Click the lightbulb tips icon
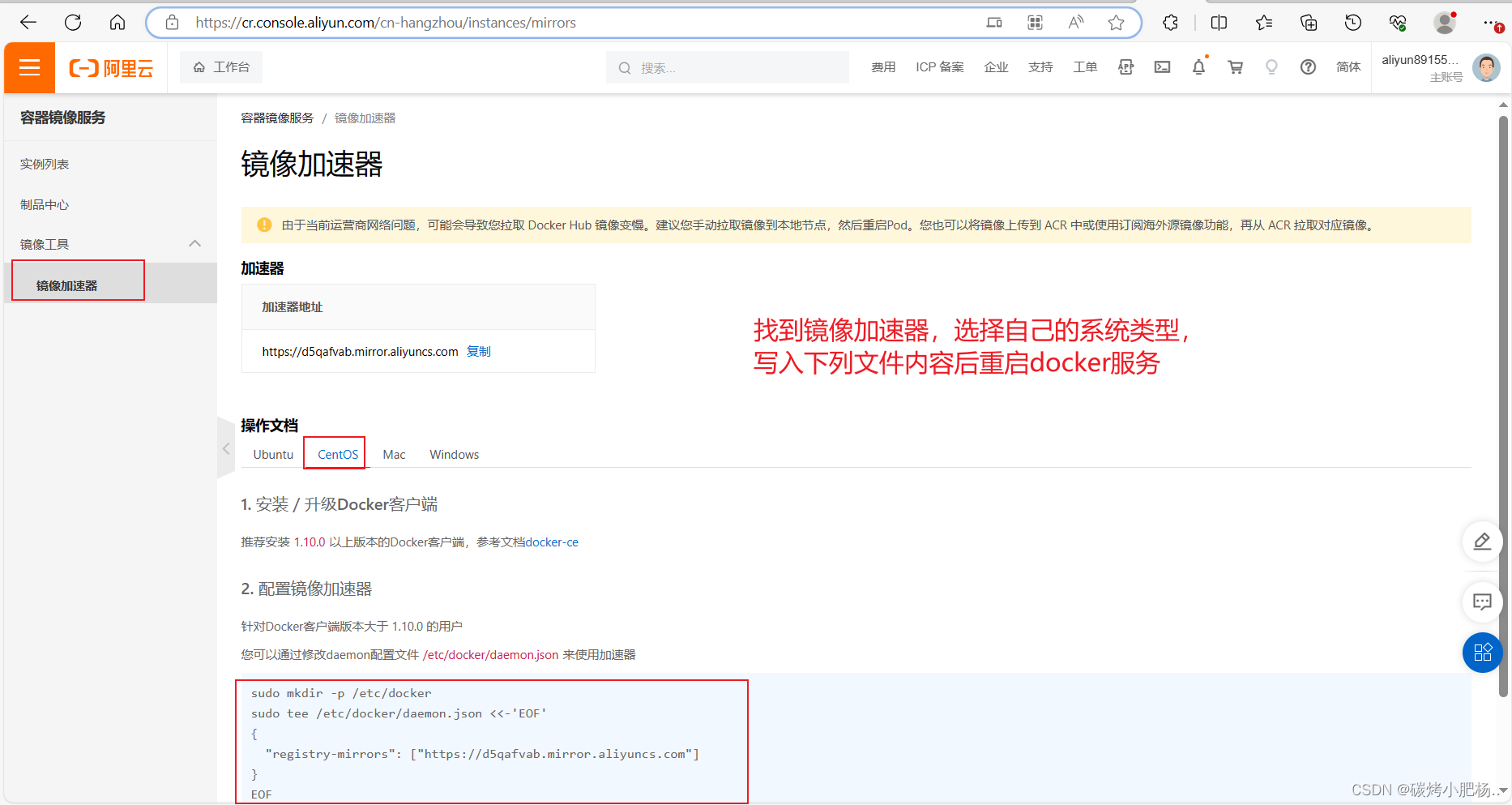The width and height of the screenshot is (1512, 805). pyautogui.click(x=1271, y=67)
